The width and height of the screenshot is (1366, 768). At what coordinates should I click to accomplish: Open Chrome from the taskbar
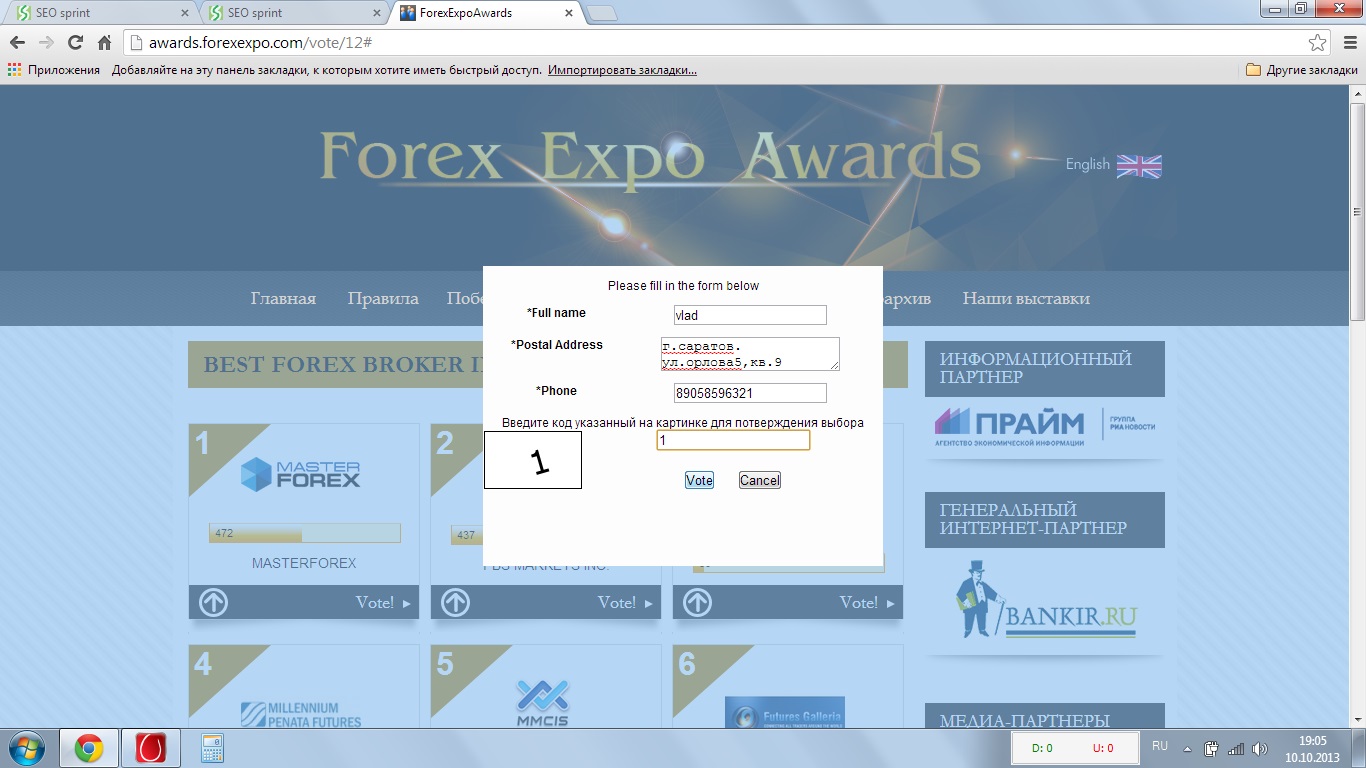[89, 748]
